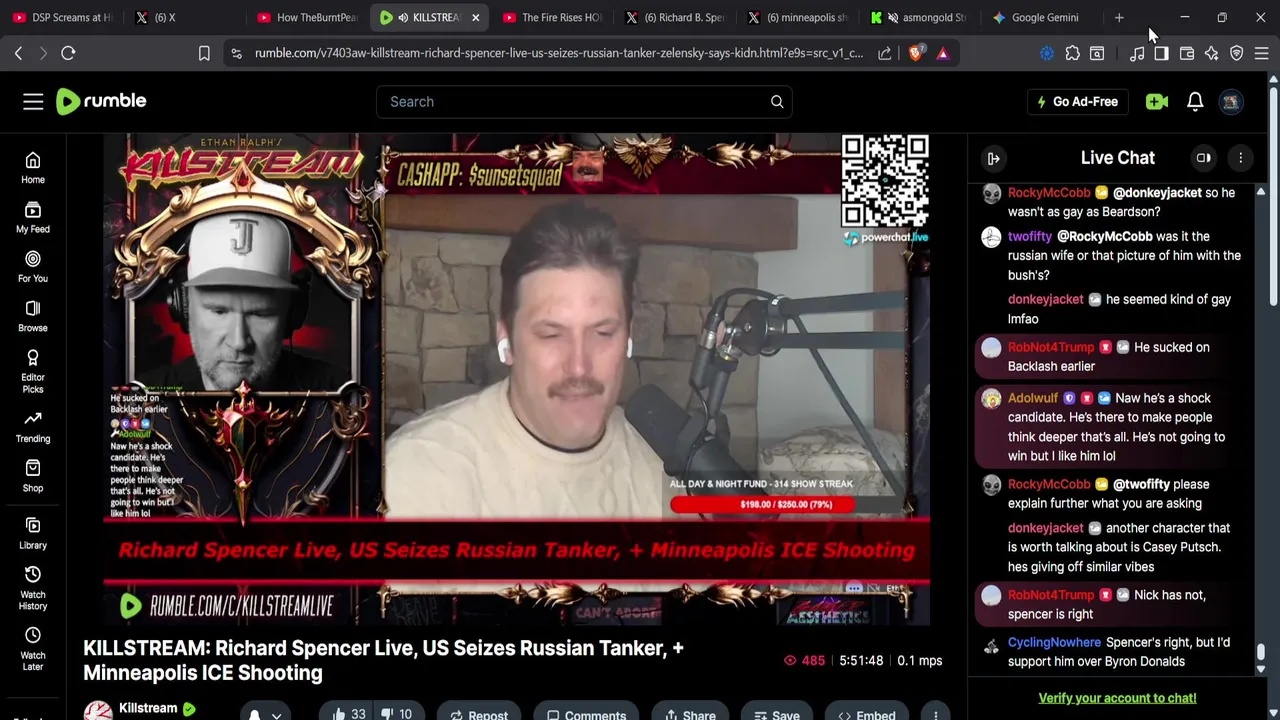Open Watch Later in sidebar
The image size is (1280, 720).
(33, 649)
